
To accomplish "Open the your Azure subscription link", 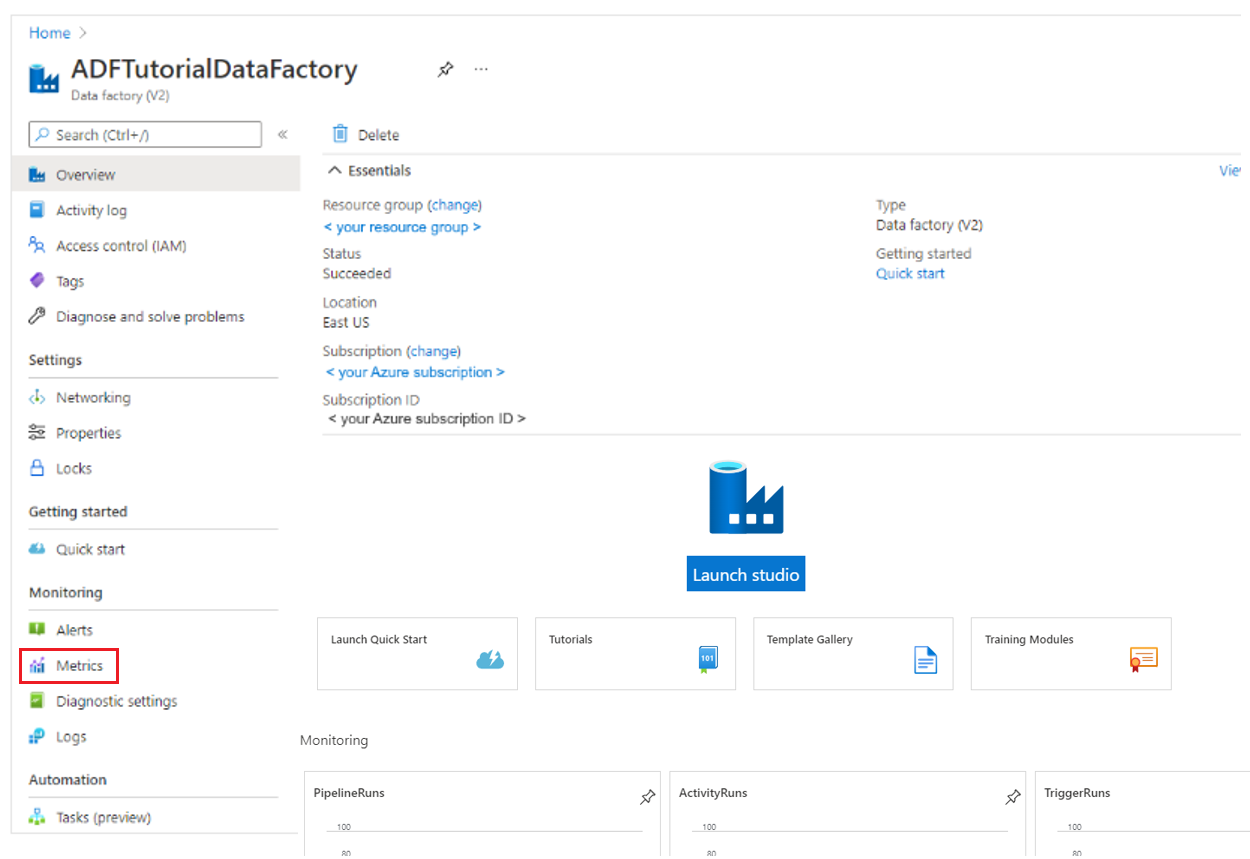I will [416, 372].
